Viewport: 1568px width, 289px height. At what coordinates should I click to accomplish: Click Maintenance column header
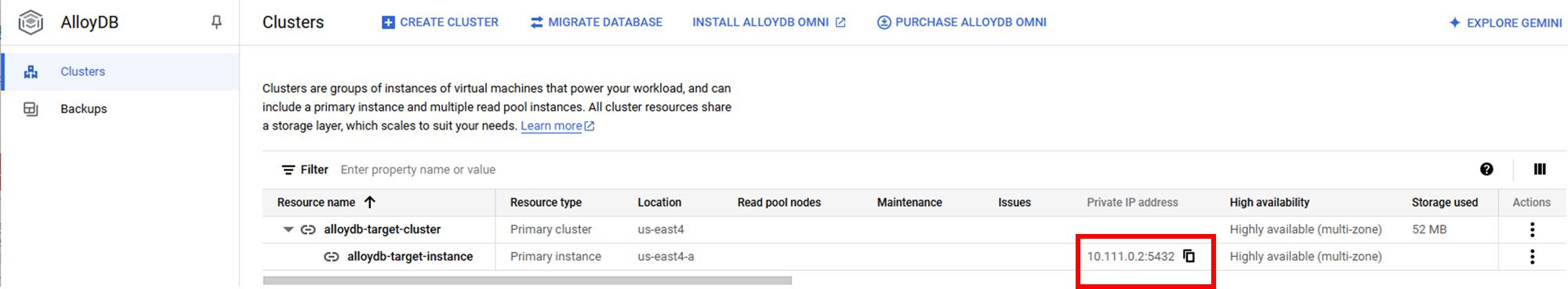tap(909, 203)
